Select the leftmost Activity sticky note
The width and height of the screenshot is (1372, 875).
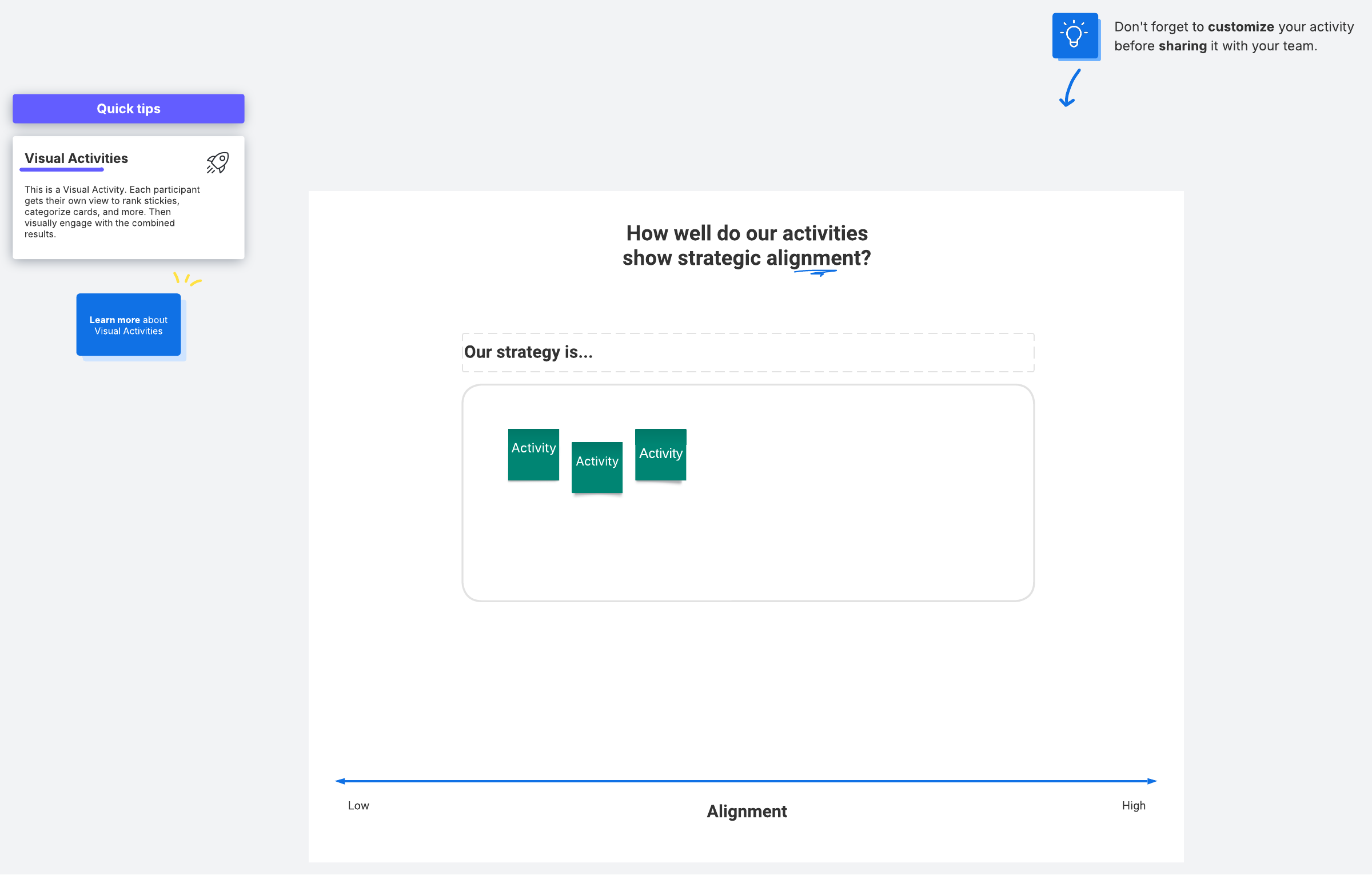(533, 455)
